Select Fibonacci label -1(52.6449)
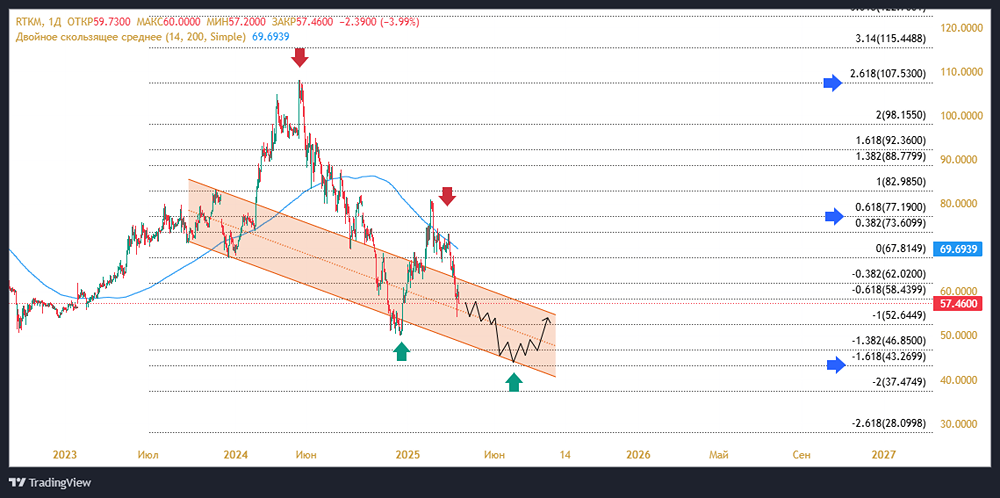The height and width of the screenshot is (498, 1000). 899,315
